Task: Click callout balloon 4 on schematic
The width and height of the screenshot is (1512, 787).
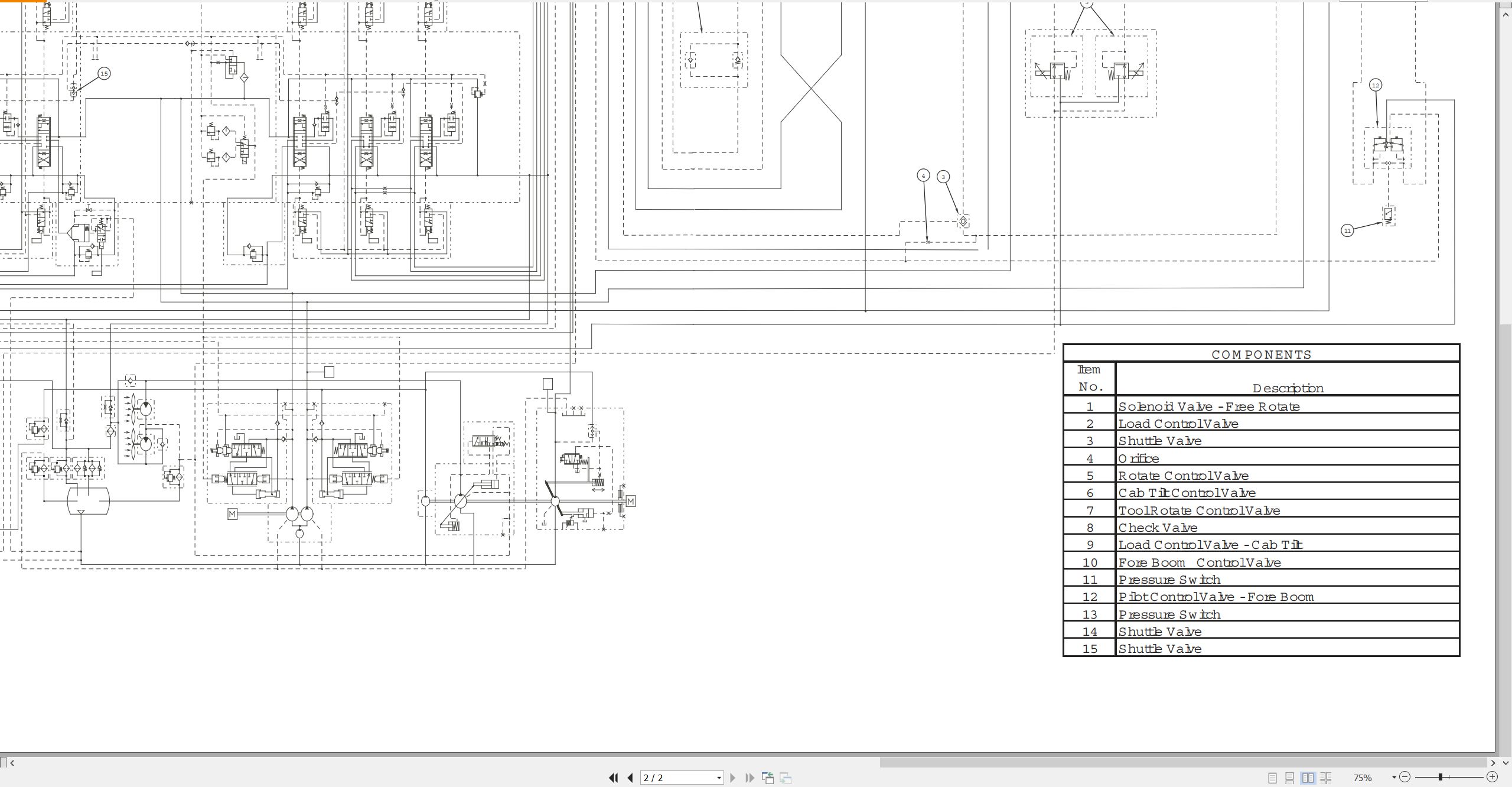Action: (x=923, y=175)
